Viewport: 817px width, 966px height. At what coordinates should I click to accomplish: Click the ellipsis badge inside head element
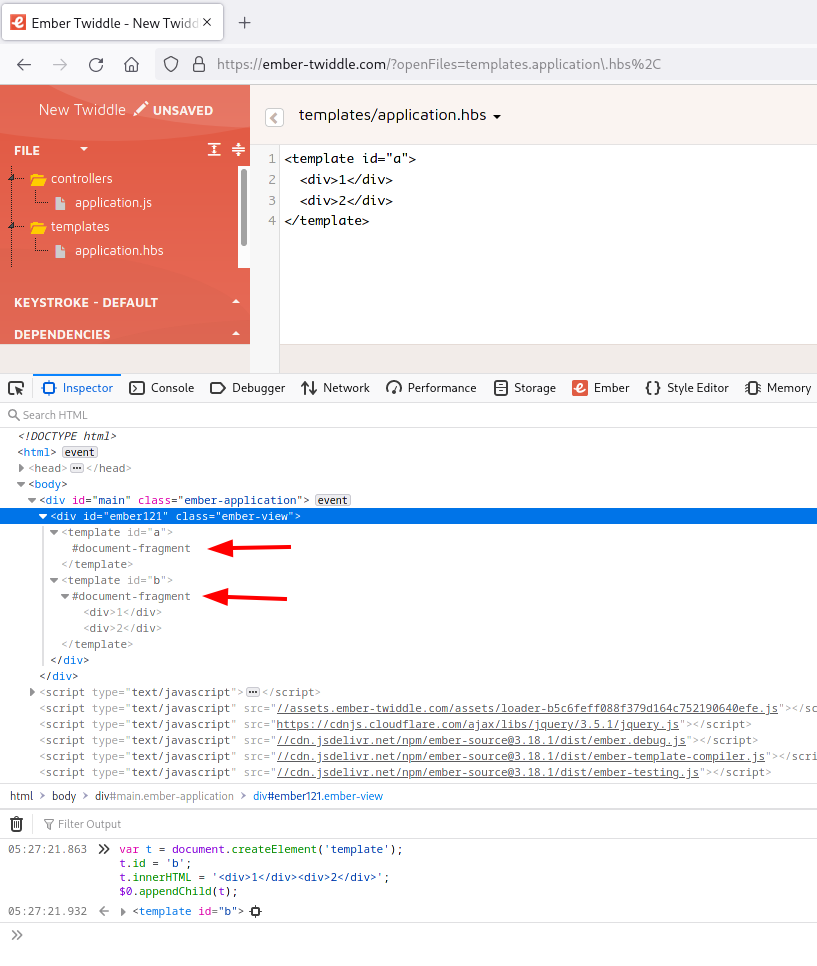[77, 468]
